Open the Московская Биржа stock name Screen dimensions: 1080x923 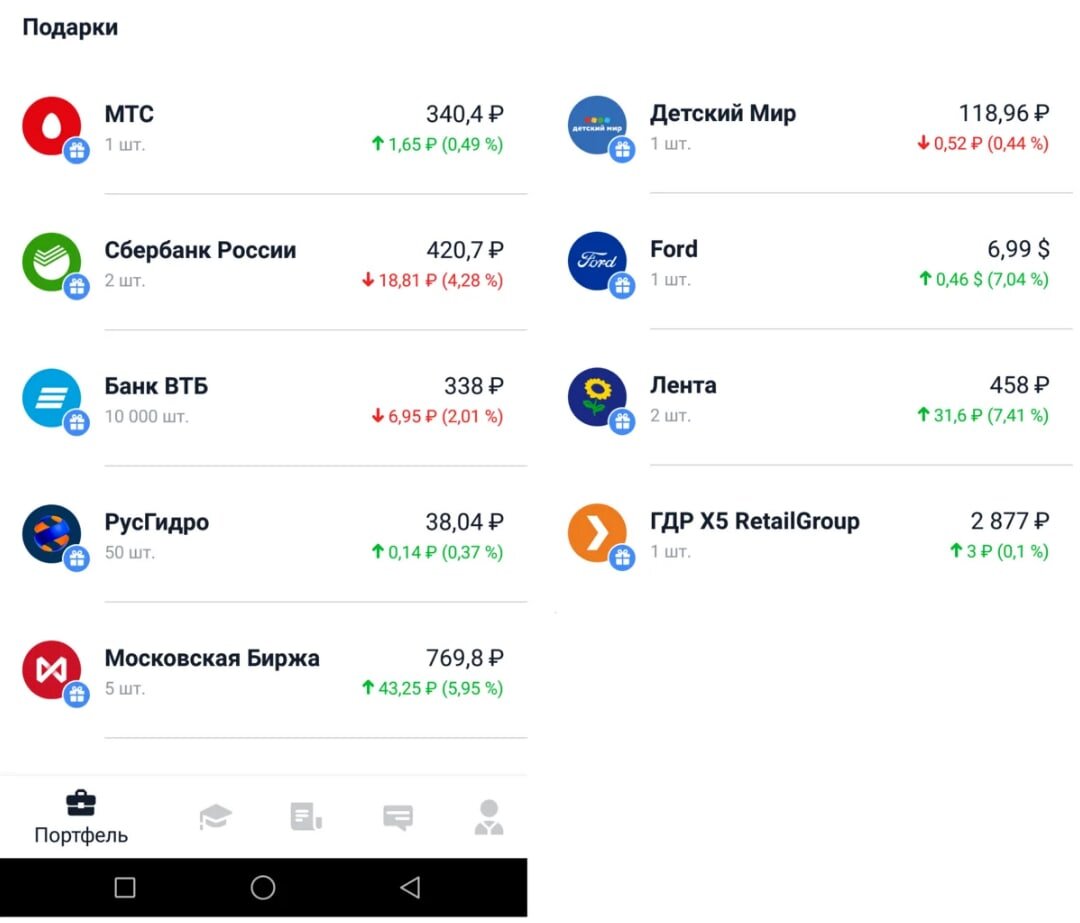pos(212,658)
